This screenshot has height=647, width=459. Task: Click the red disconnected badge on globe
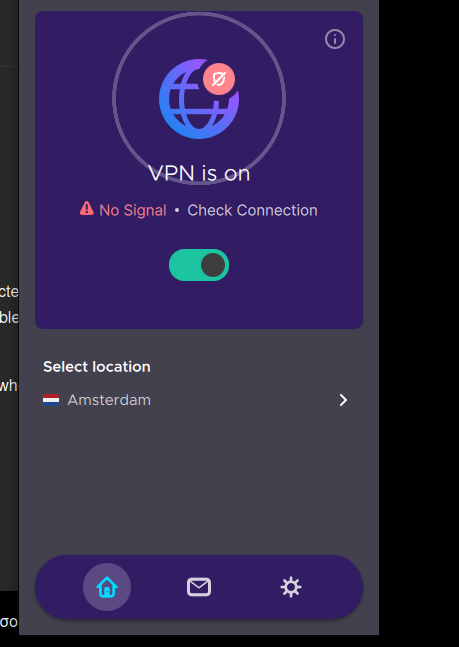click(219, 79)
